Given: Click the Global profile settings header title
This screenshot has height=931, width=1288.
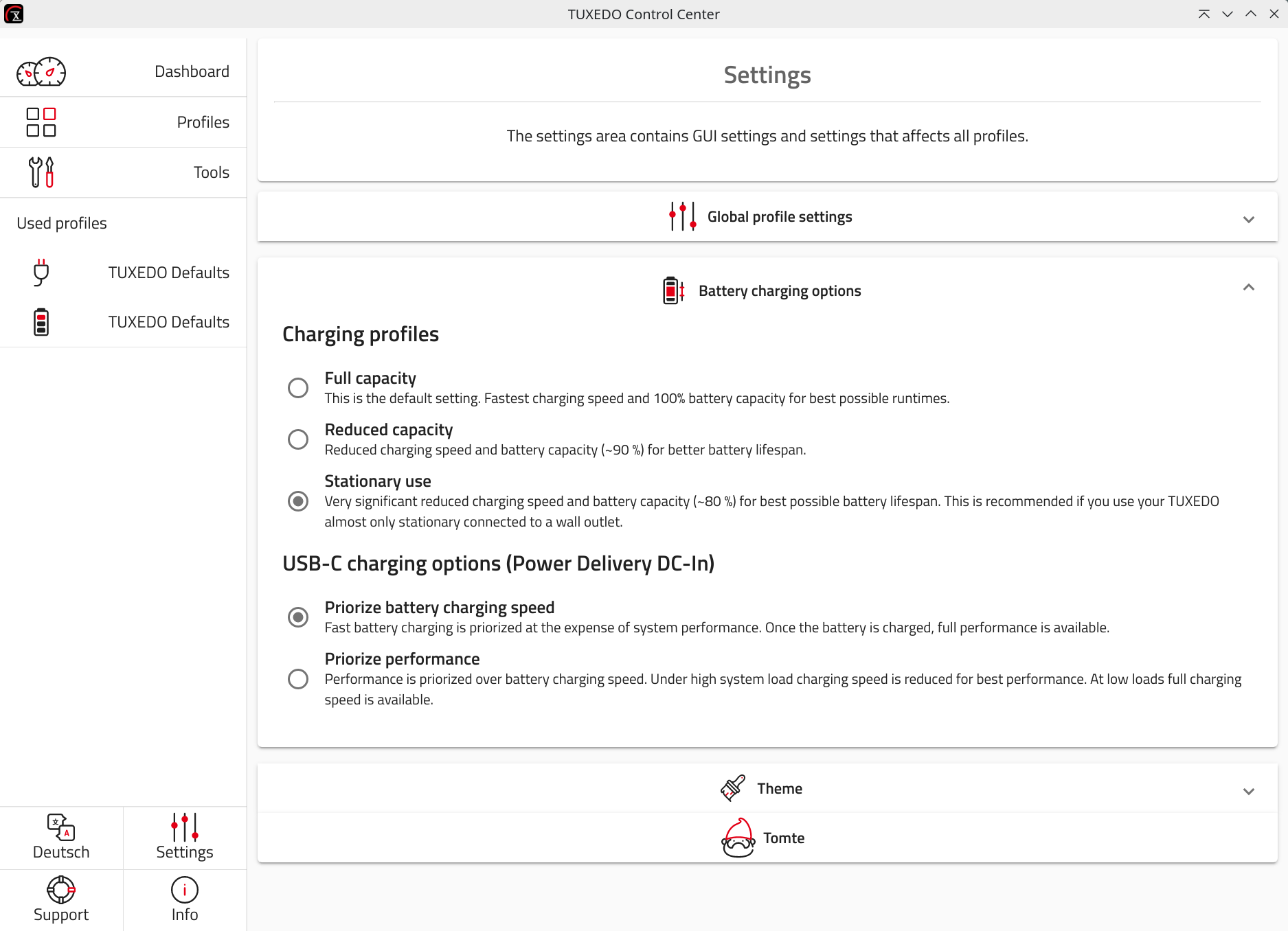Looking at the screenshot, I should click(780, 217).
